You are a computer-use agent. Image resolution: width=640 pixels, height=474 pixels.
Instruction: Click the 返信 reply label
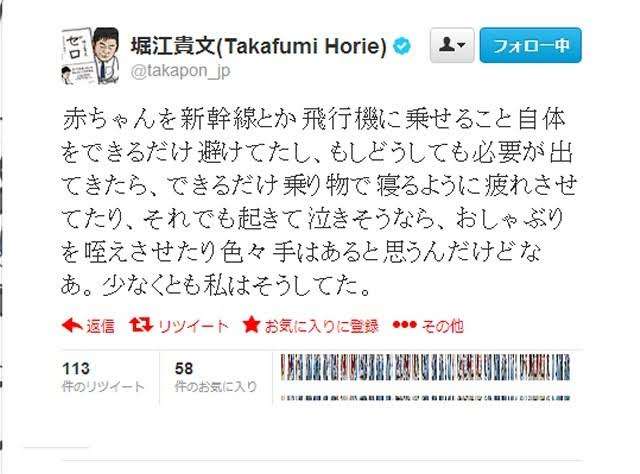click(x=100, y=326)
